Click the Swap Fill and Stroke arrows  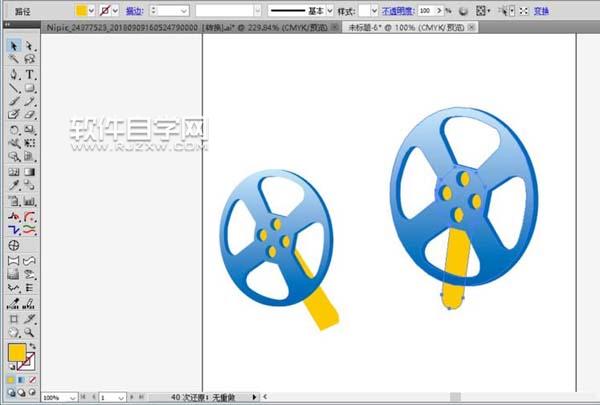[x=34, y=346]
